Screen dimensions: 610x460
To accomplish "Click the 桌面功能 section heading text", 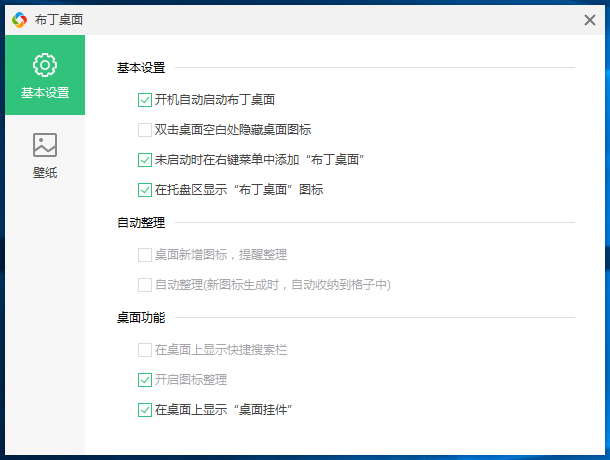I will pyautogui.click(x=141, y=318).
